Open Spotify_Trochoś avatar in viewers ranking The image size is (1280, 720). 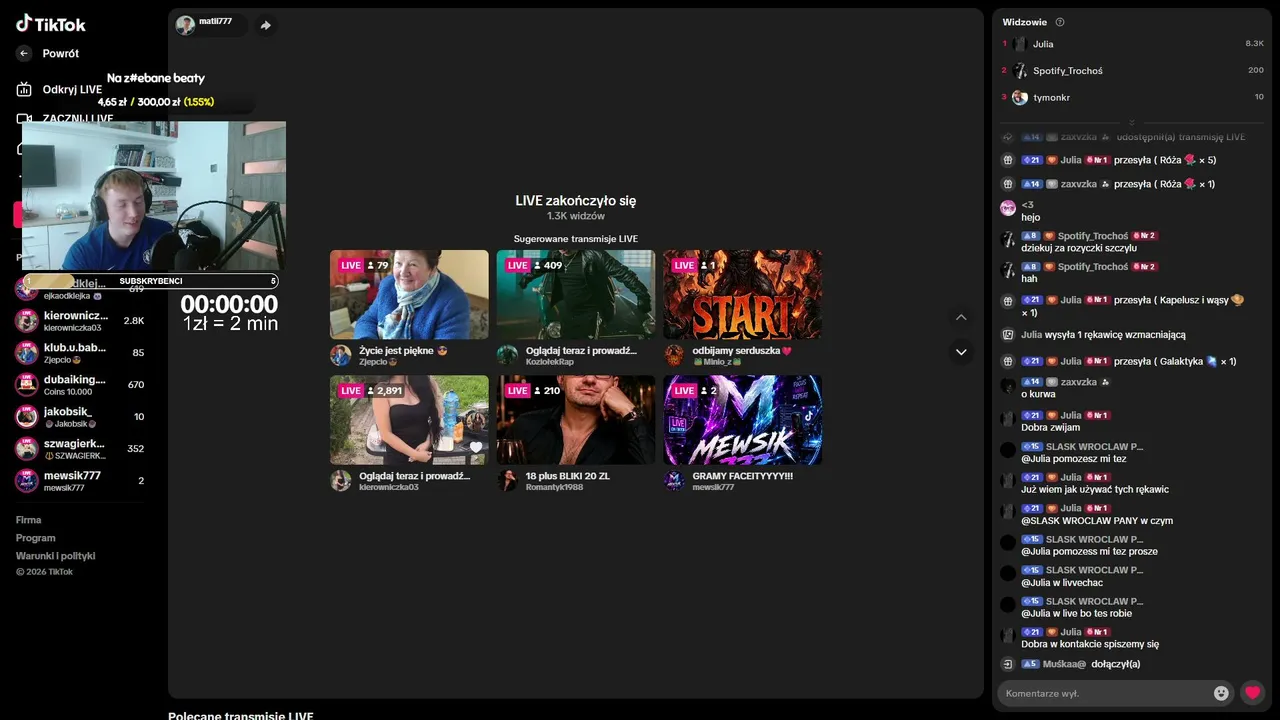[x=1019, y=71]
